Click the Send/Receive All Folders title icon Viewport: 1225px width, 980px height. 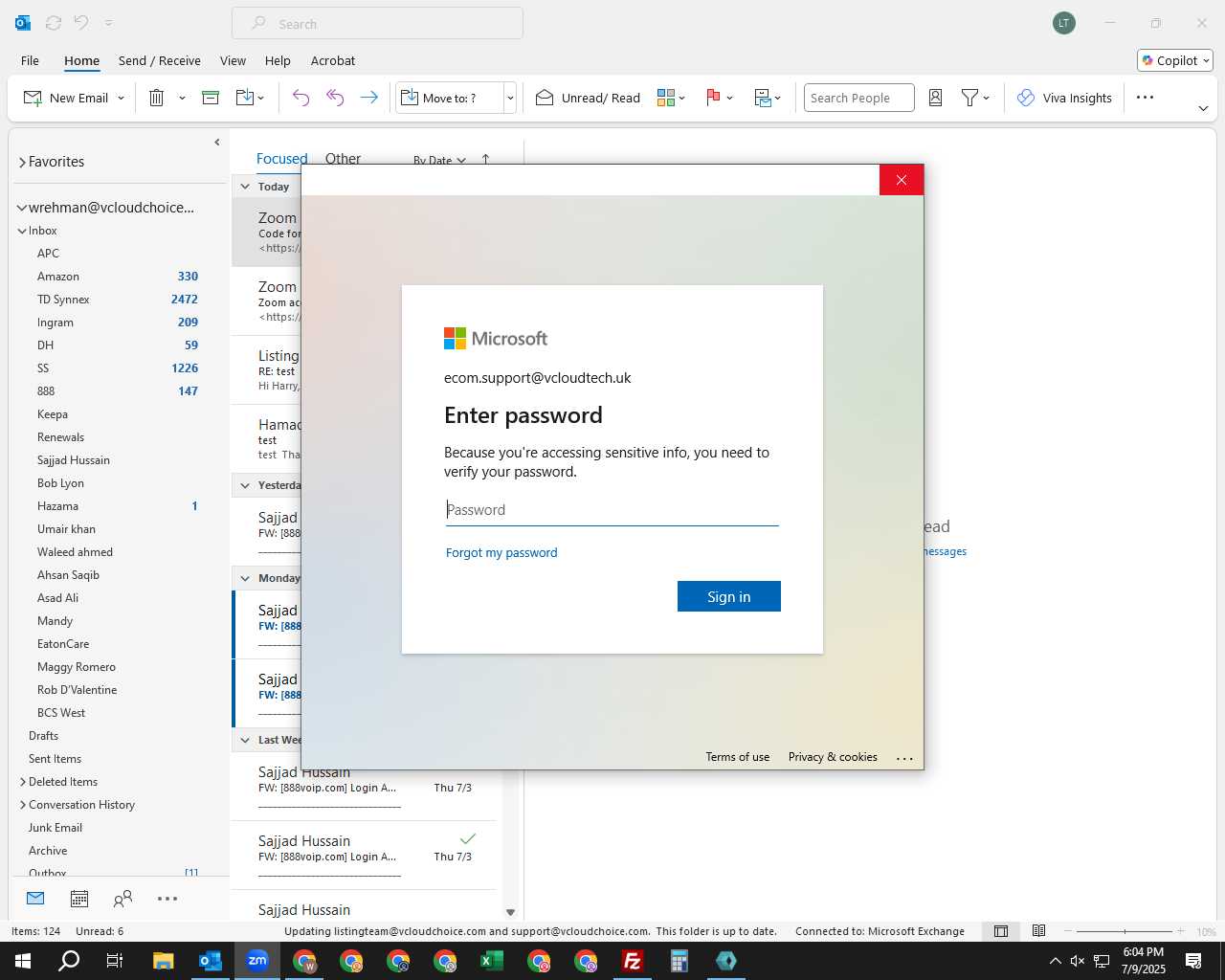click(54, 23)
